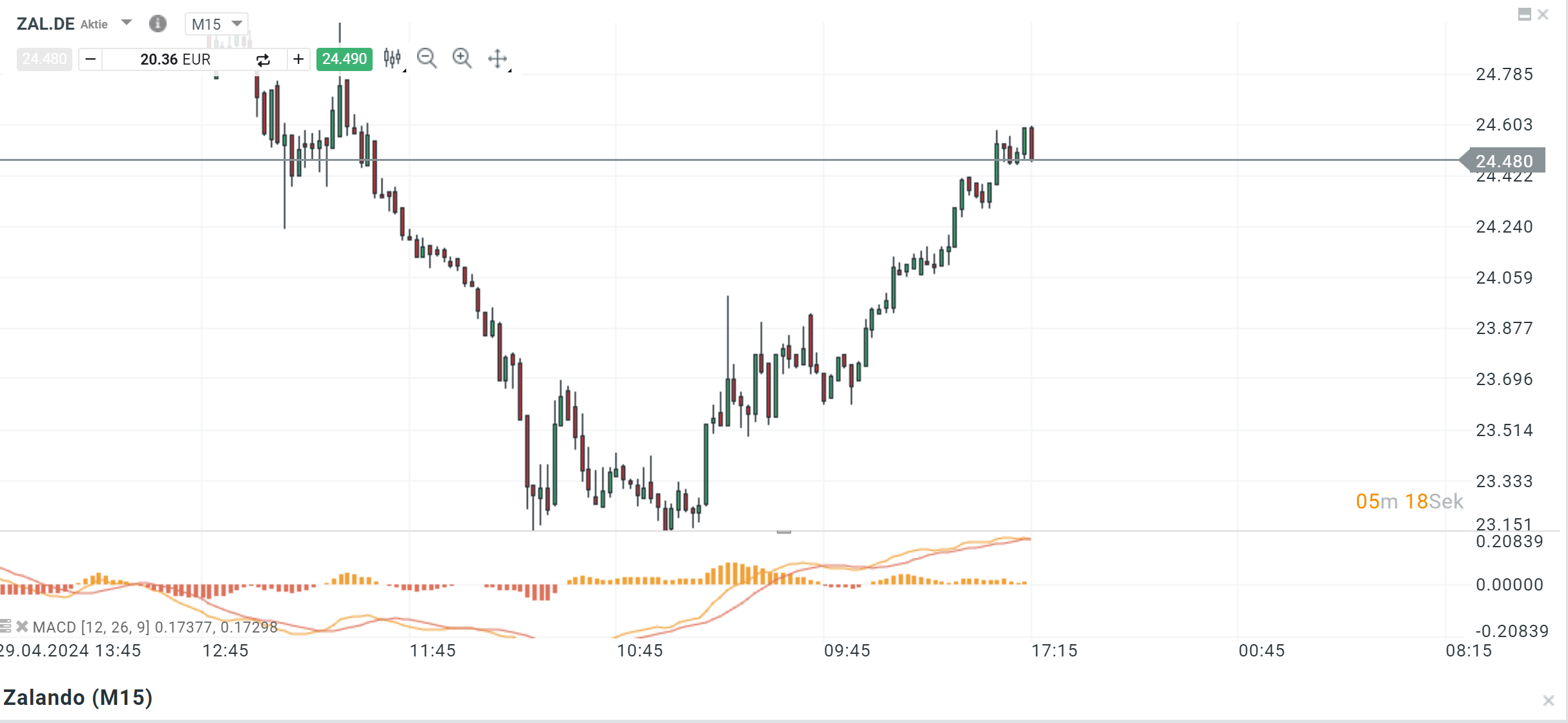Select the Zalando (M15) chart tab

[x=78, y=698]
